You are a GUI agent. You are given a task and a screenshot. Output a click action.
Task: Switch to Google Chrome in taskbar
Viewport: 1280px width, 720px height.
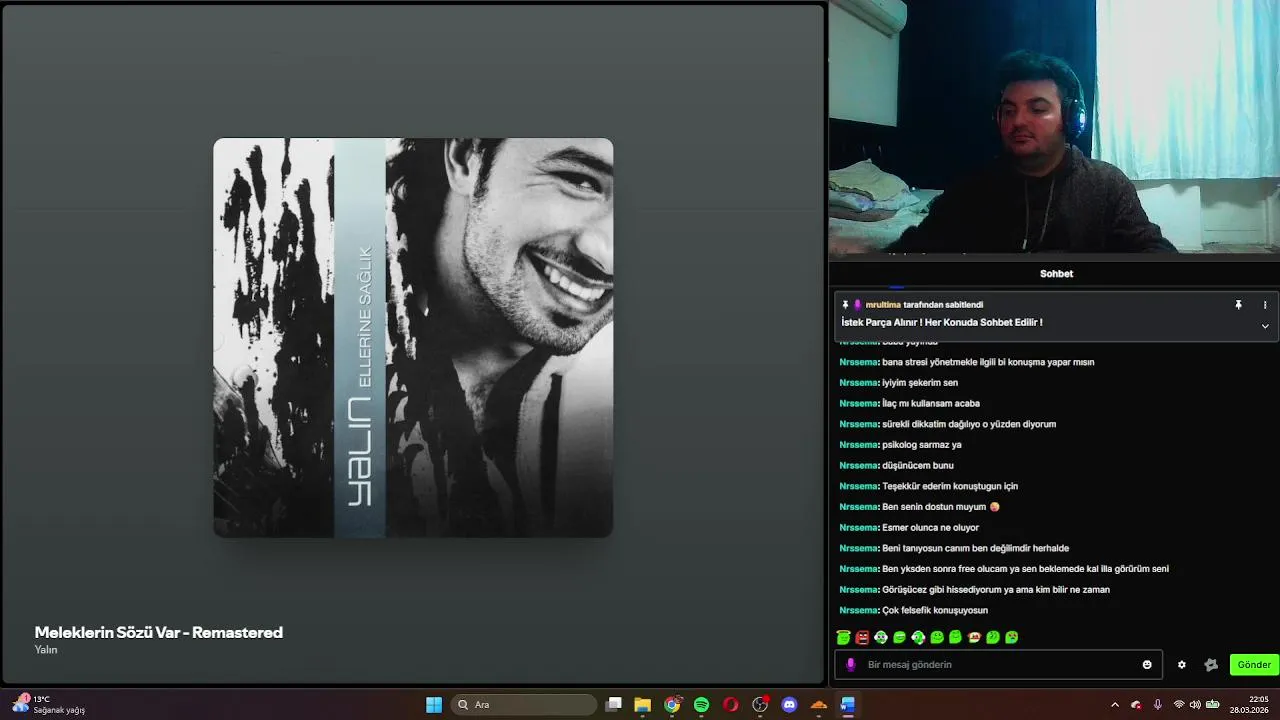(x=673, y=705)
